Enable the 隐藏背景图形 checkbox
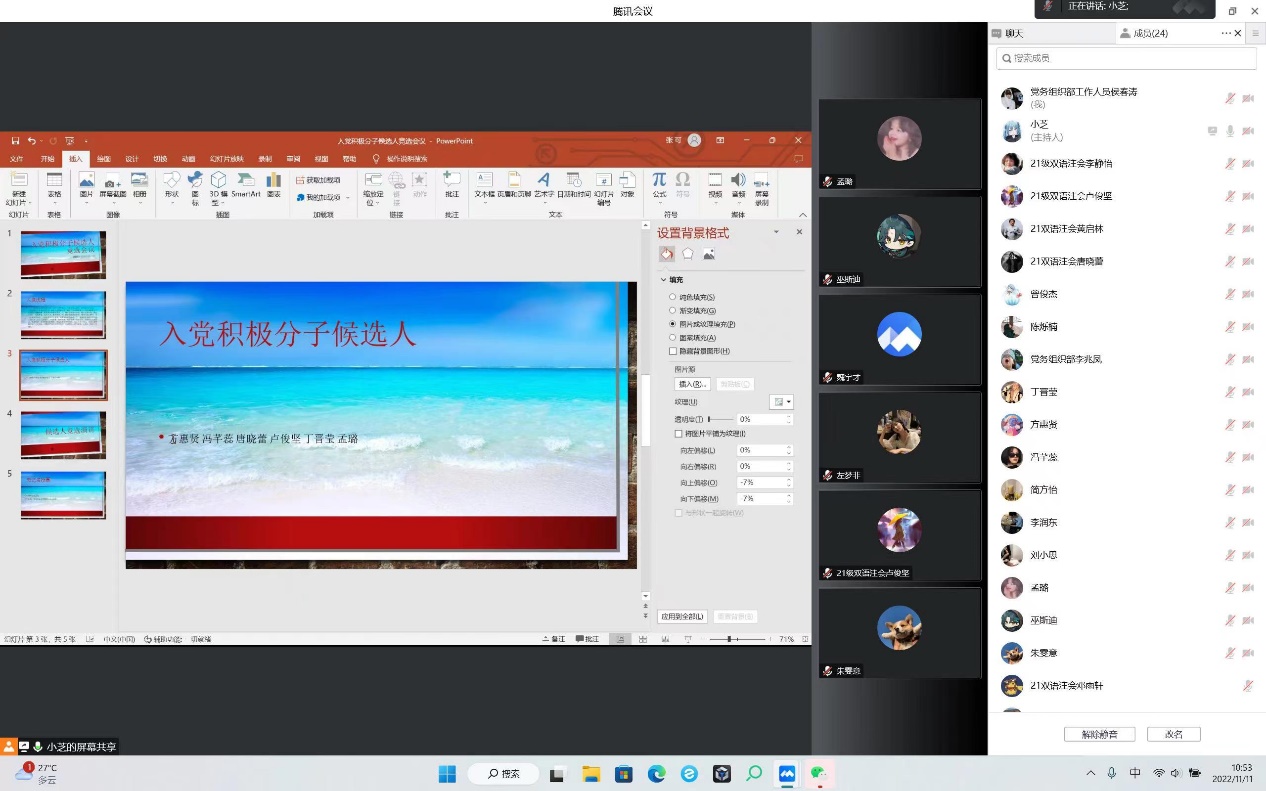The width and height of the screenshot is (1266, 791). click(673, 351)
